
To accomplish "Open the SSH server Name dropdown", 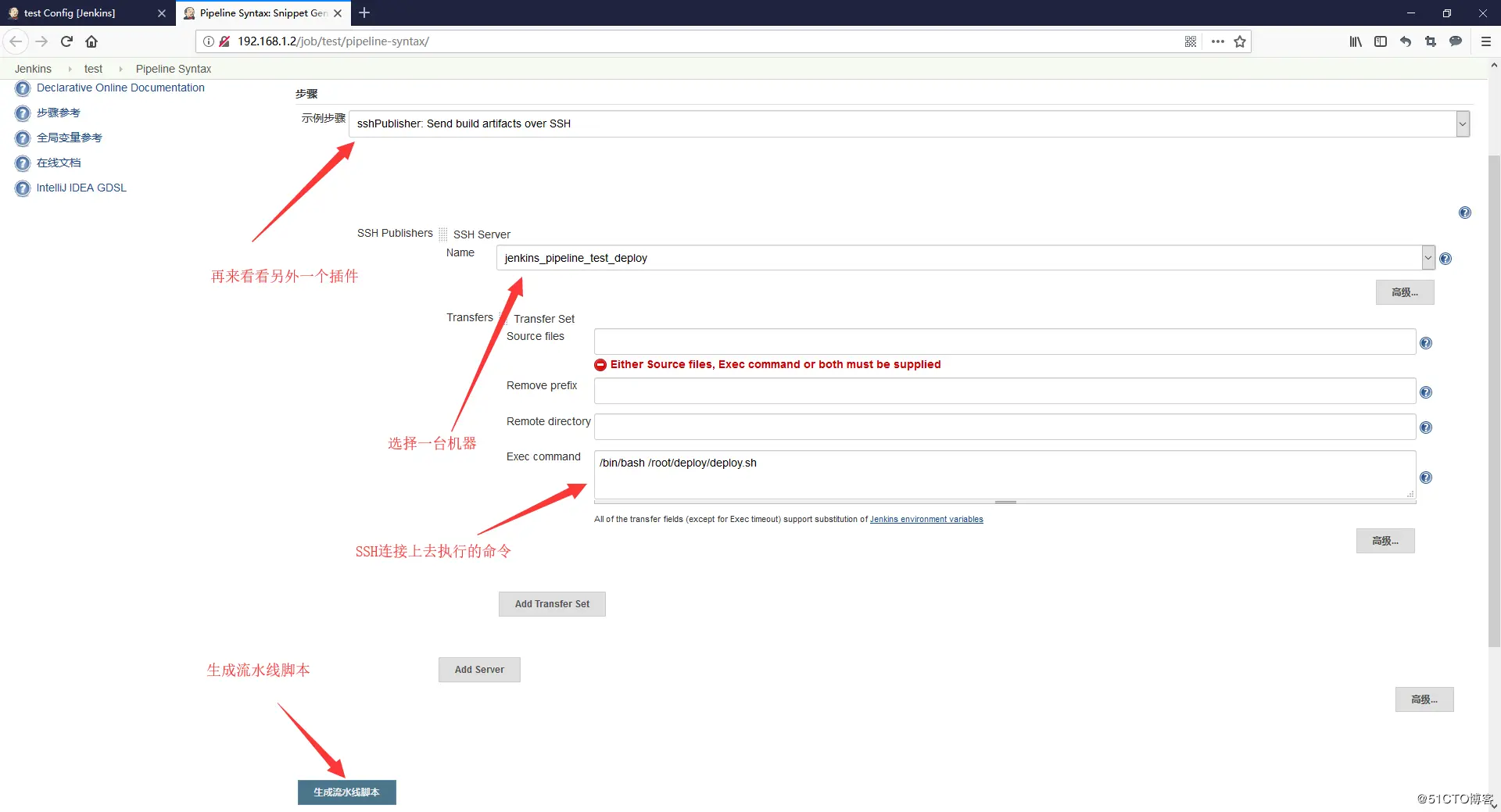I will (x=965, y=258).
